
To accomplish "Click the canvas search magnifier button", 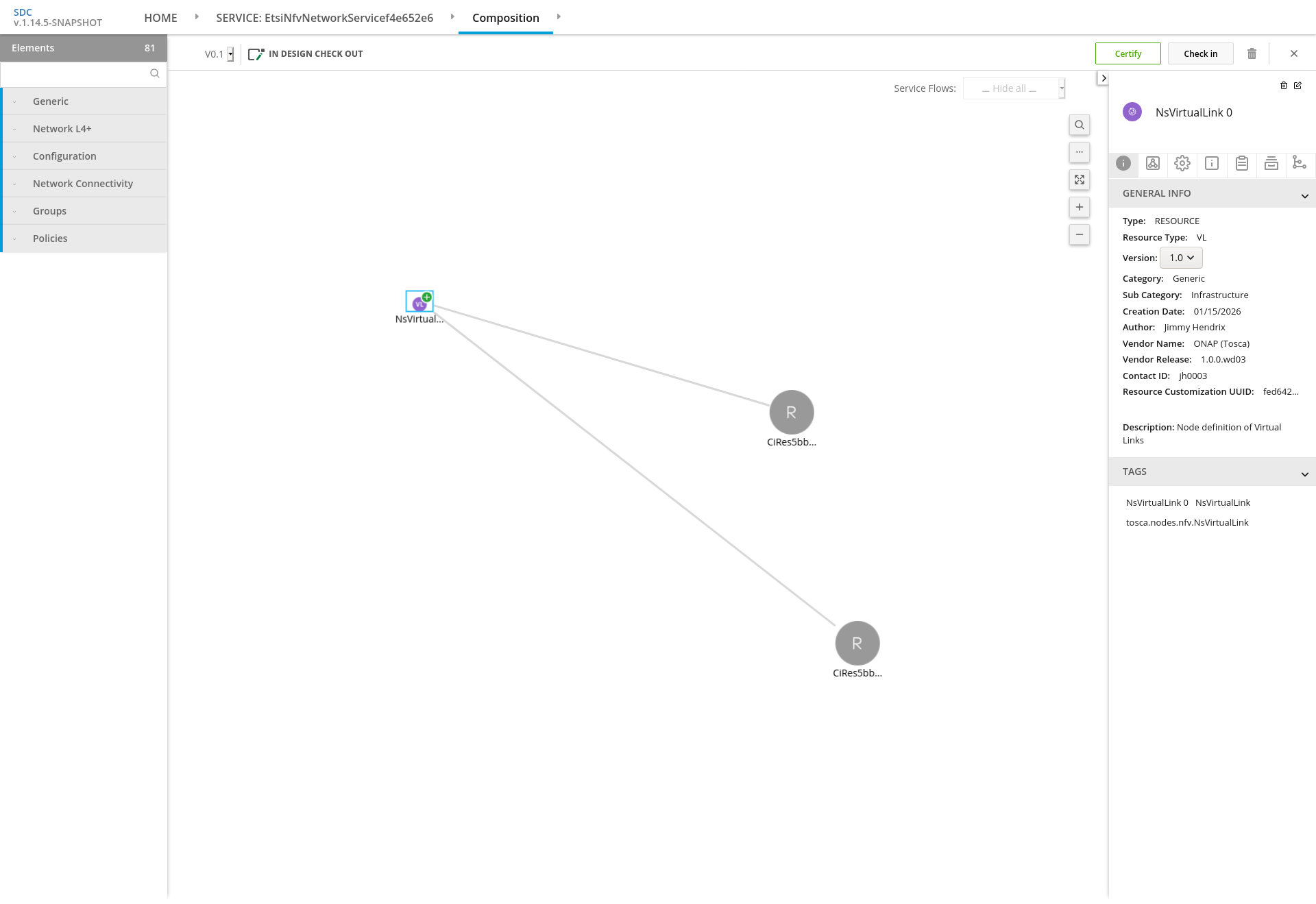I will point(1079,125).
